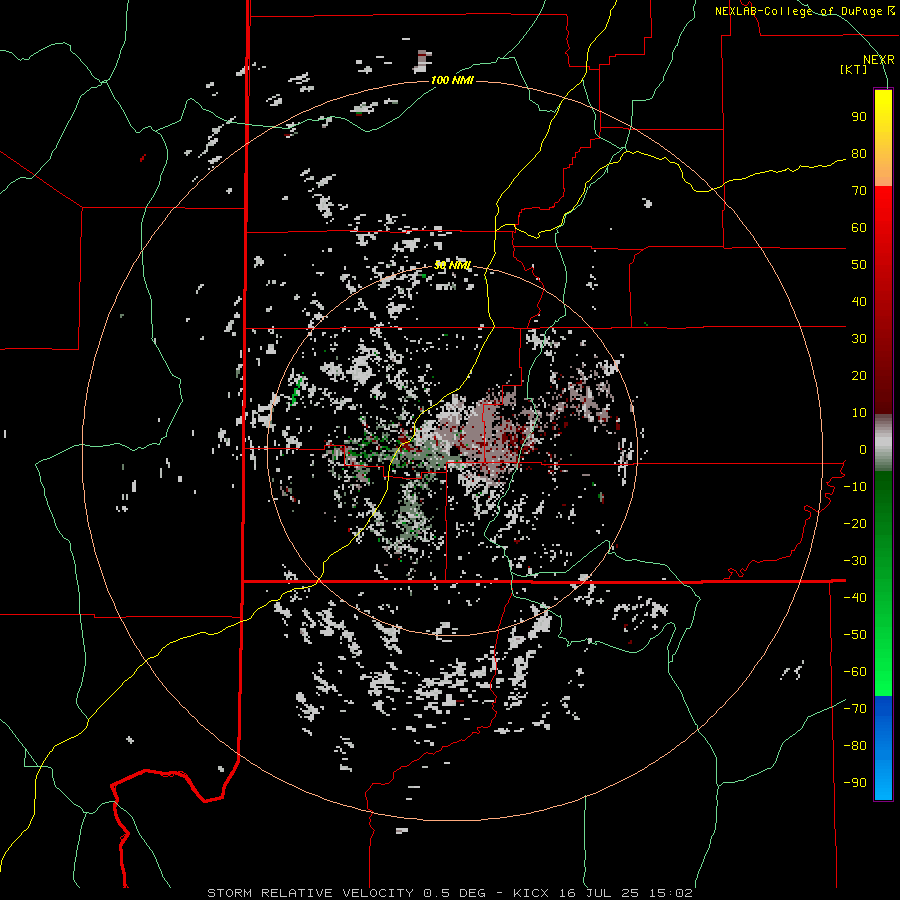Click the positive 50 scale label
The height and width of the screenshot is (900, 900).
(x=859, y=265)
